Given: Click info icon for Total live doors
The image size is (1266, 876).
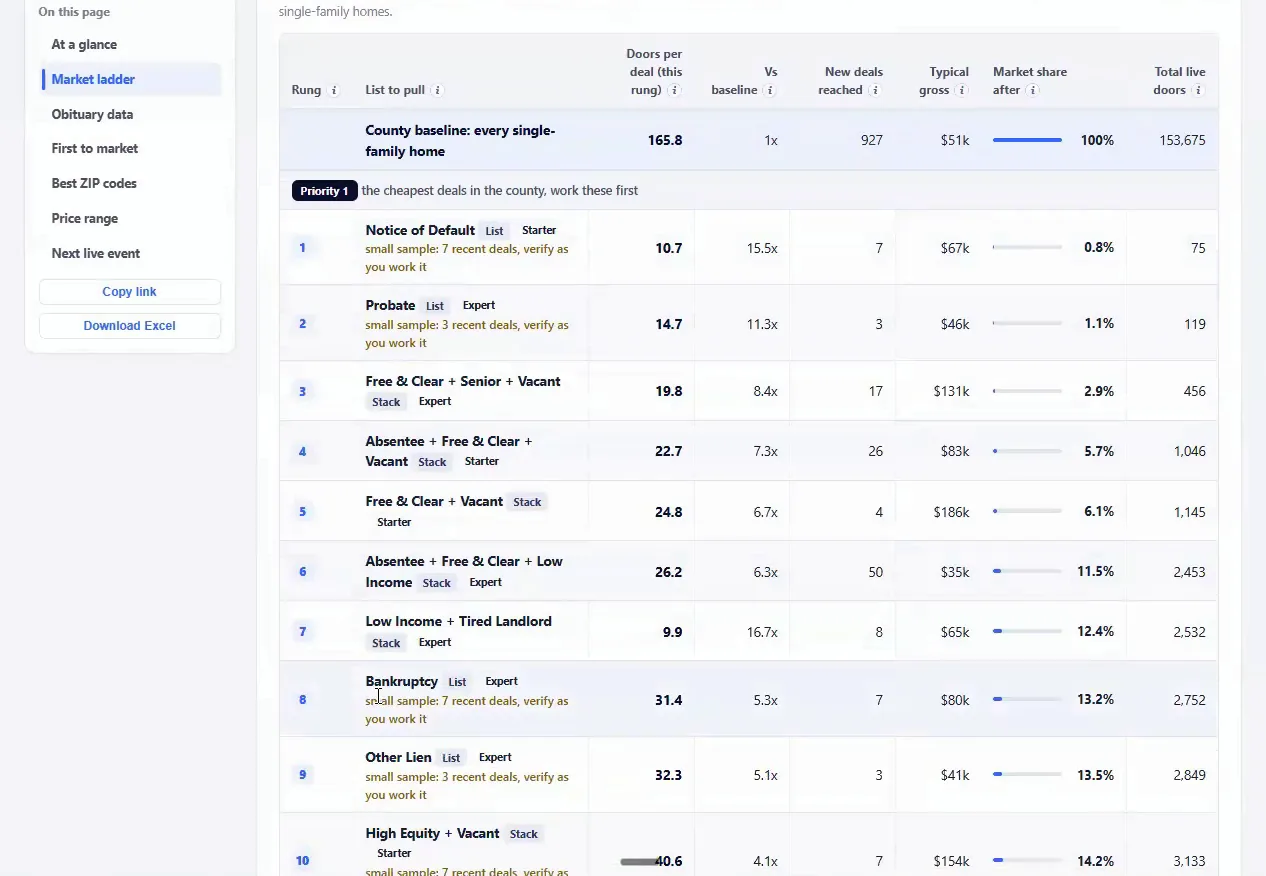Looking at the screenshot, I should 1198,90.
